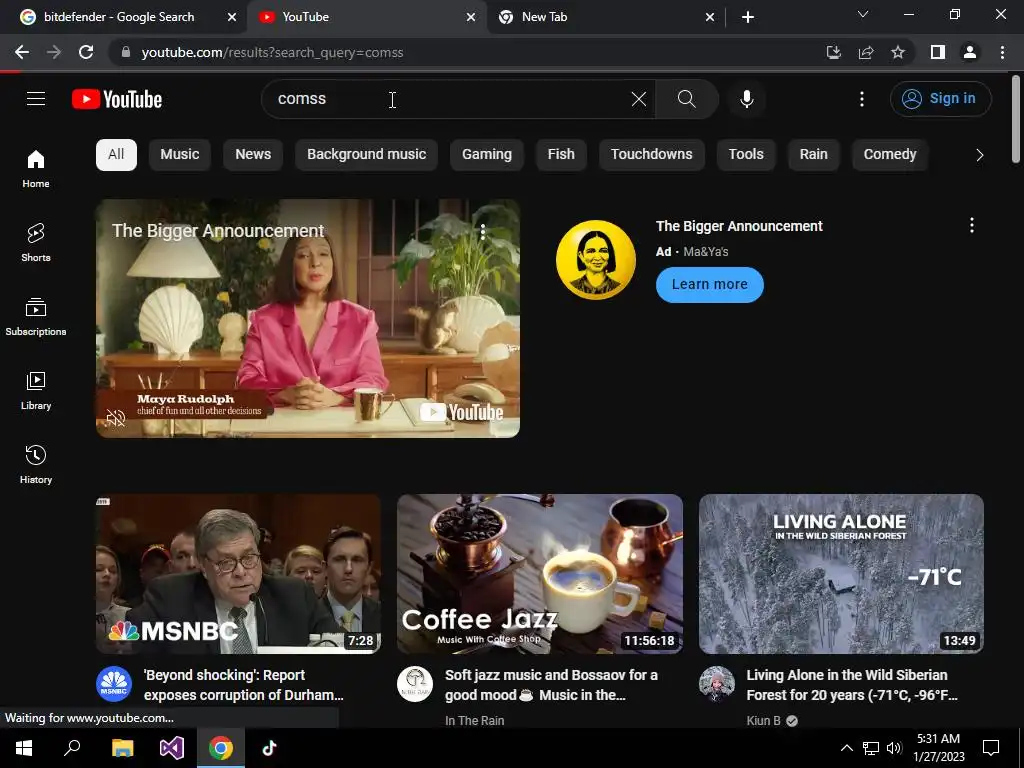The width and height of the screenshot is (1024, 768).
Task: Start voice search with the microphone
Action: tap(746, 99)
